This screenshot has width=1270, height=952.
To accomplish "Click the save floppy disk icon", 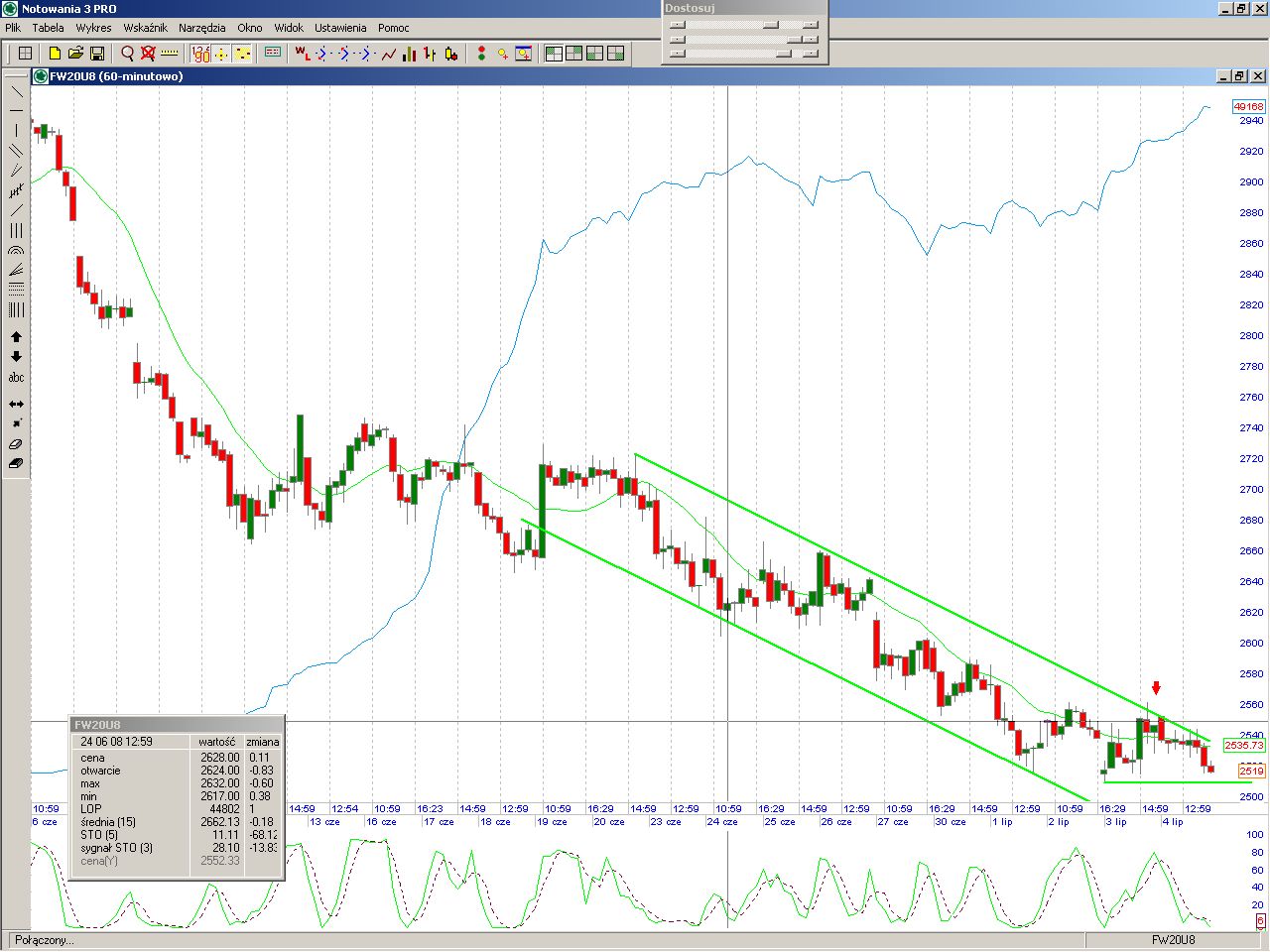I will [97, 54].
